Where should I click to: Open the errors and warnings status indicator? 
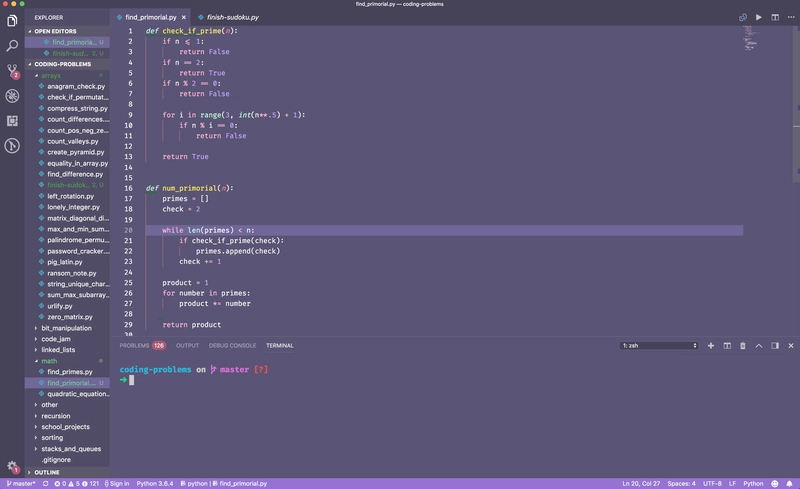pyautogui.click(x=77, y=483)
